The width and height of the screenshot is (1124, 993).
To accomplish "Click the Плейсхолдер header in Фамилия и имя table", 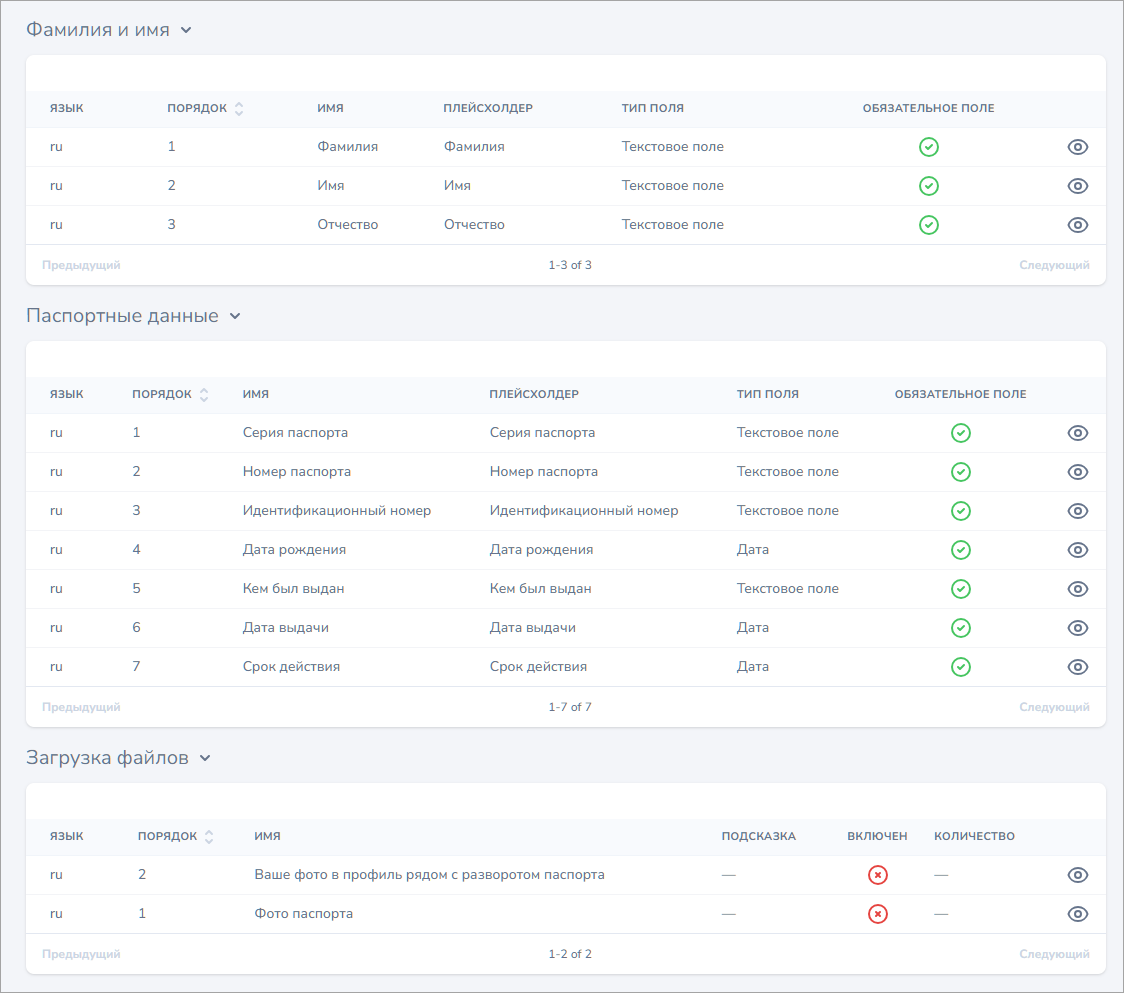I will [x=487, y=108].
